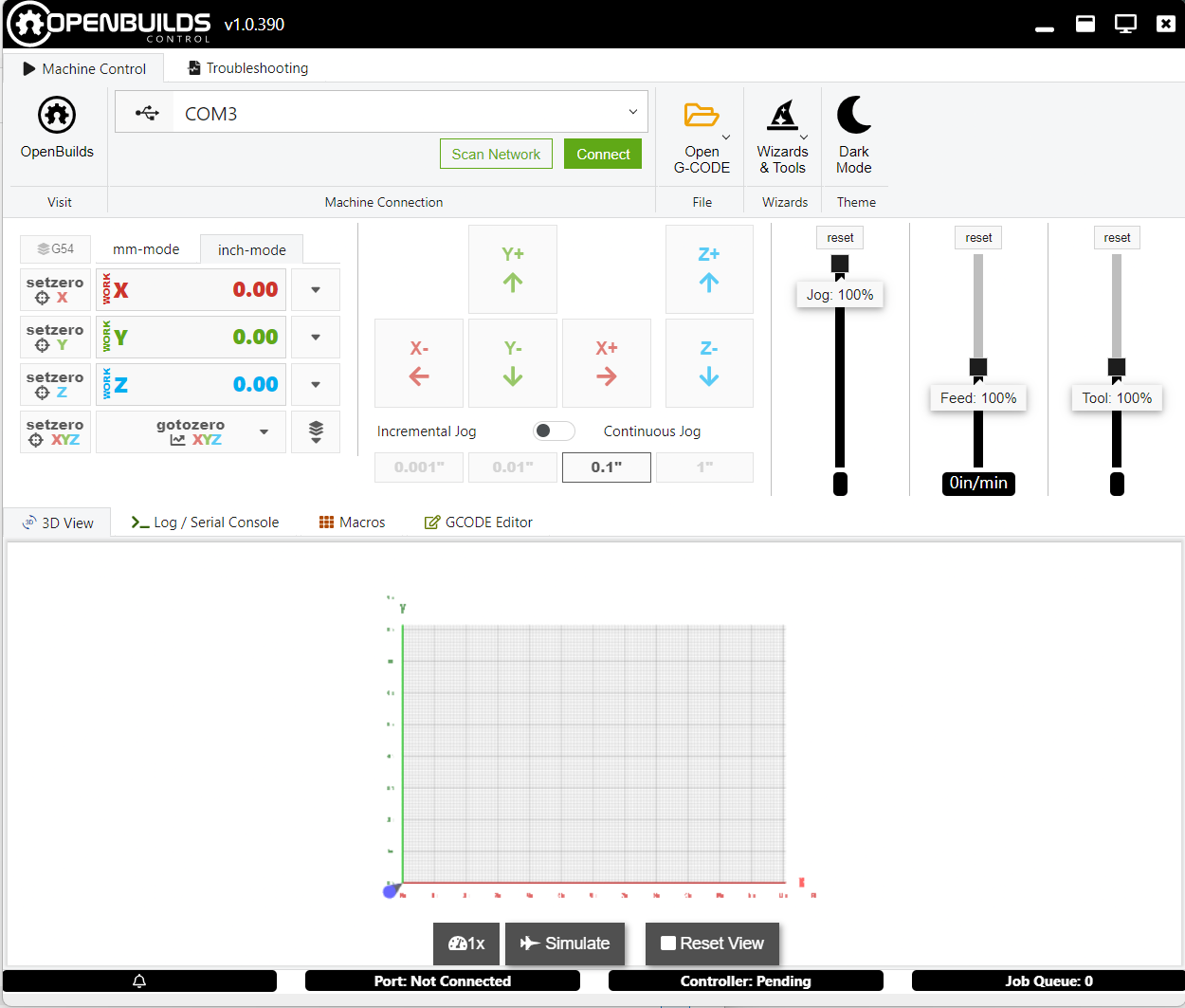Set zero for Y axis
Viewport: 1185px width, 1008px height.
(55, 337)
